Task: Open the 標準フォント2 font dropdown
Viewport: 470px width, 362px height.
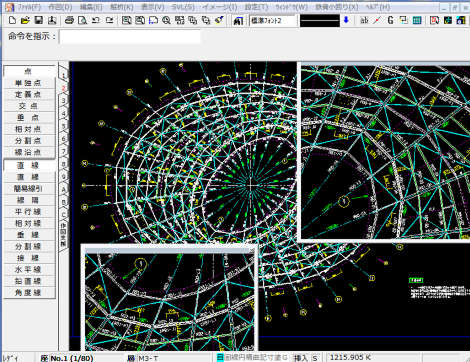Action: (x=273, y=21)
